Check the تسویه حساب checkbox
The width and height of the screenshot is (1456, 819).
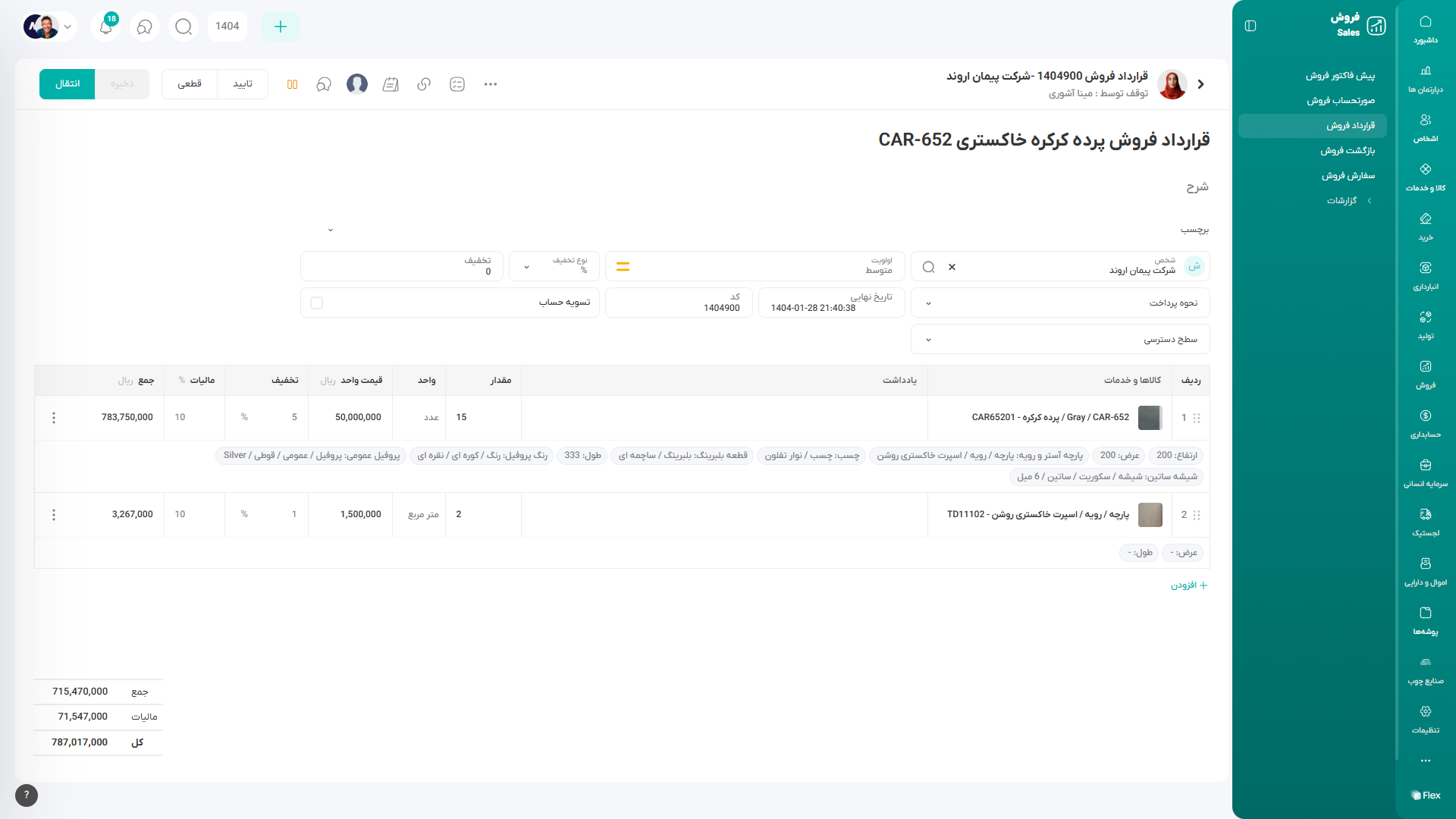317,303
